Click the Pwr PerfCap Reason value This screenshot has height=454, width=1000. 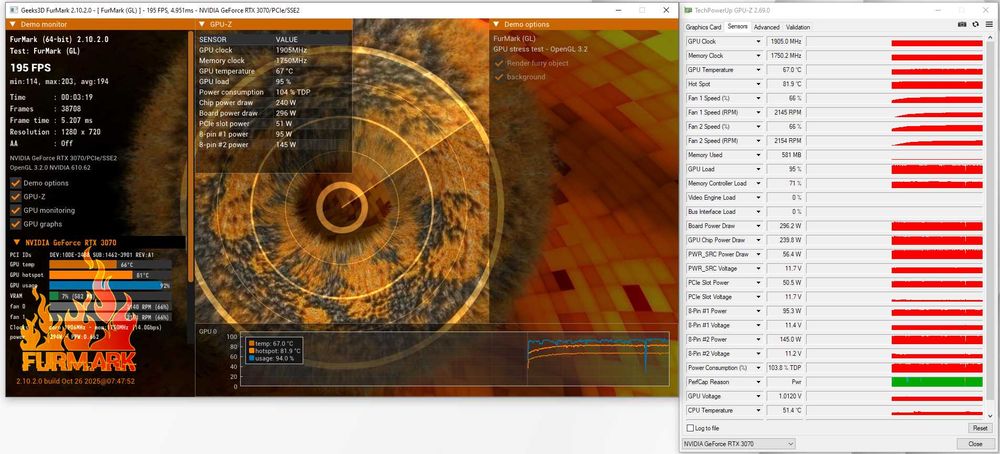tap(785, 382)
